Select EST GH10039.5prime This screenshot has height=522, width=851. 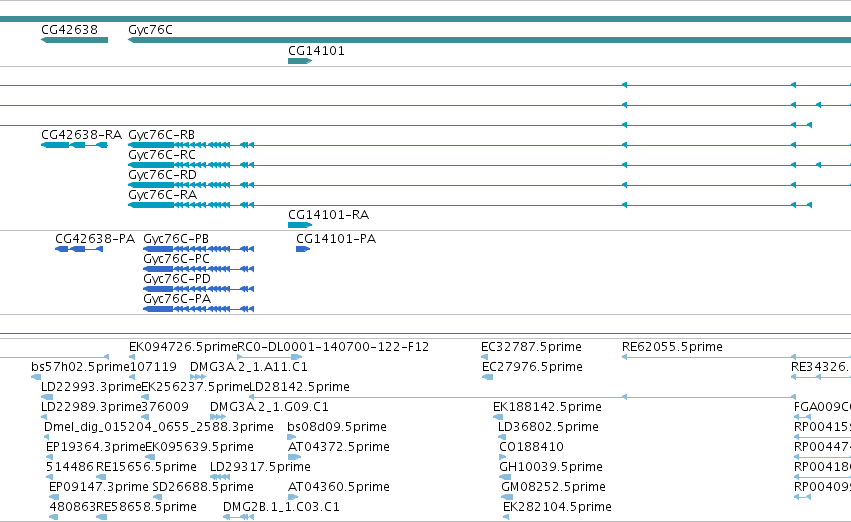[x=551, y=467]
